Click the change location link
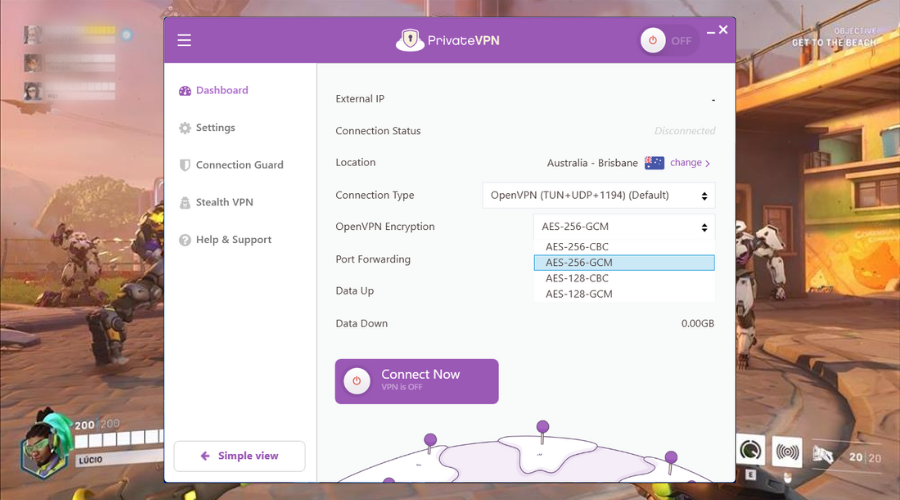This screenshot has width=900, height=500. click(x=690, y=162)
